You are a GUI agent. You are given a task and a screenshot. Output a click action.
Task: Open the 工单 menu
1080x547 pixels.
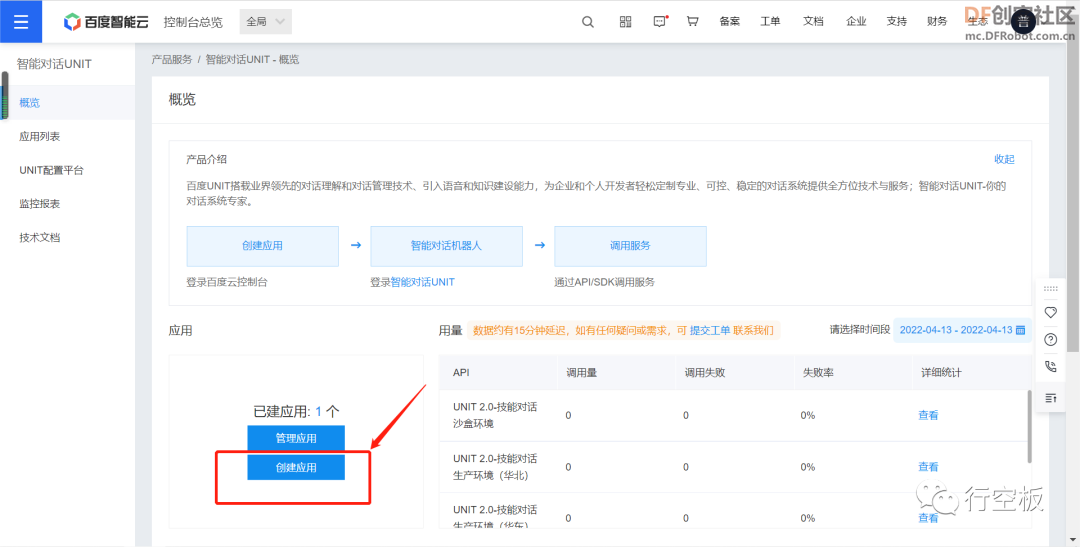[x=770, y=21]
